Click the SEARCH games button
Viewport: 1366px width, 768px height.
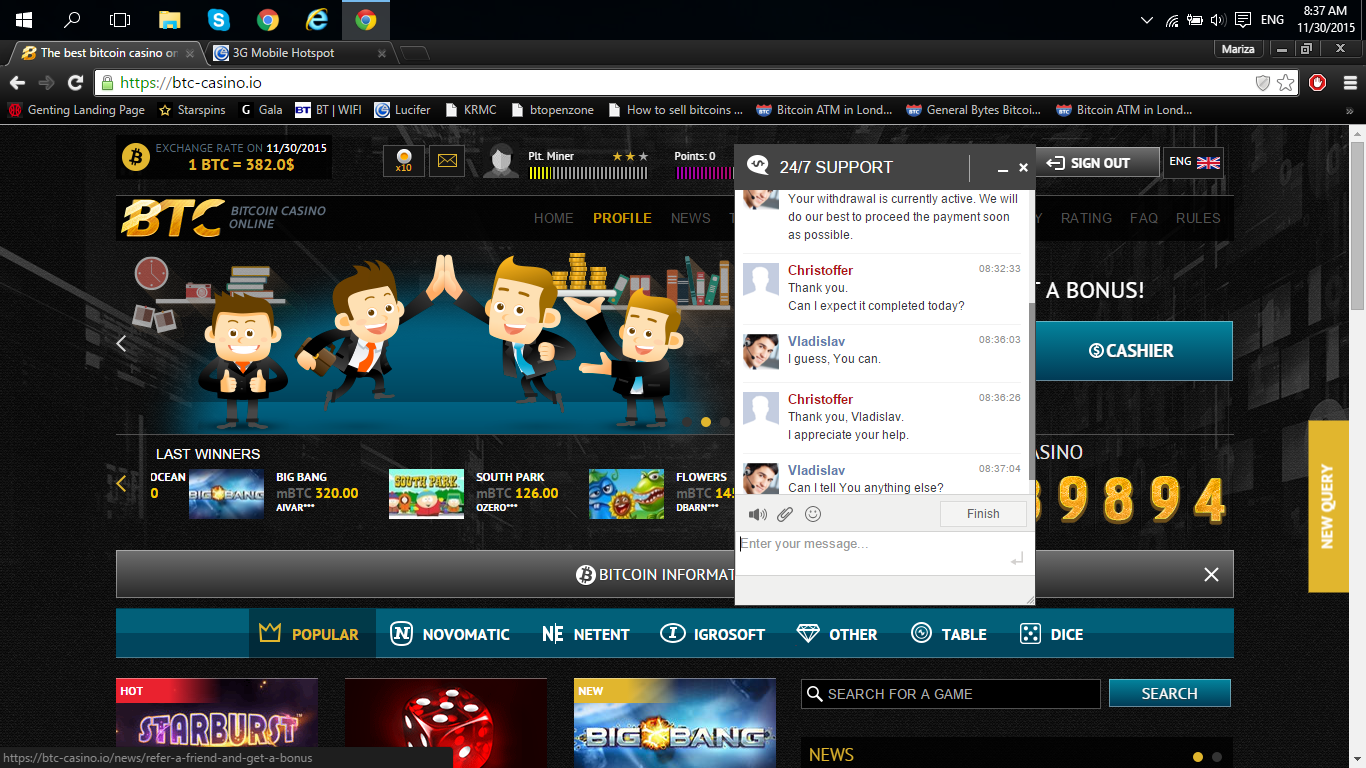1170,693
